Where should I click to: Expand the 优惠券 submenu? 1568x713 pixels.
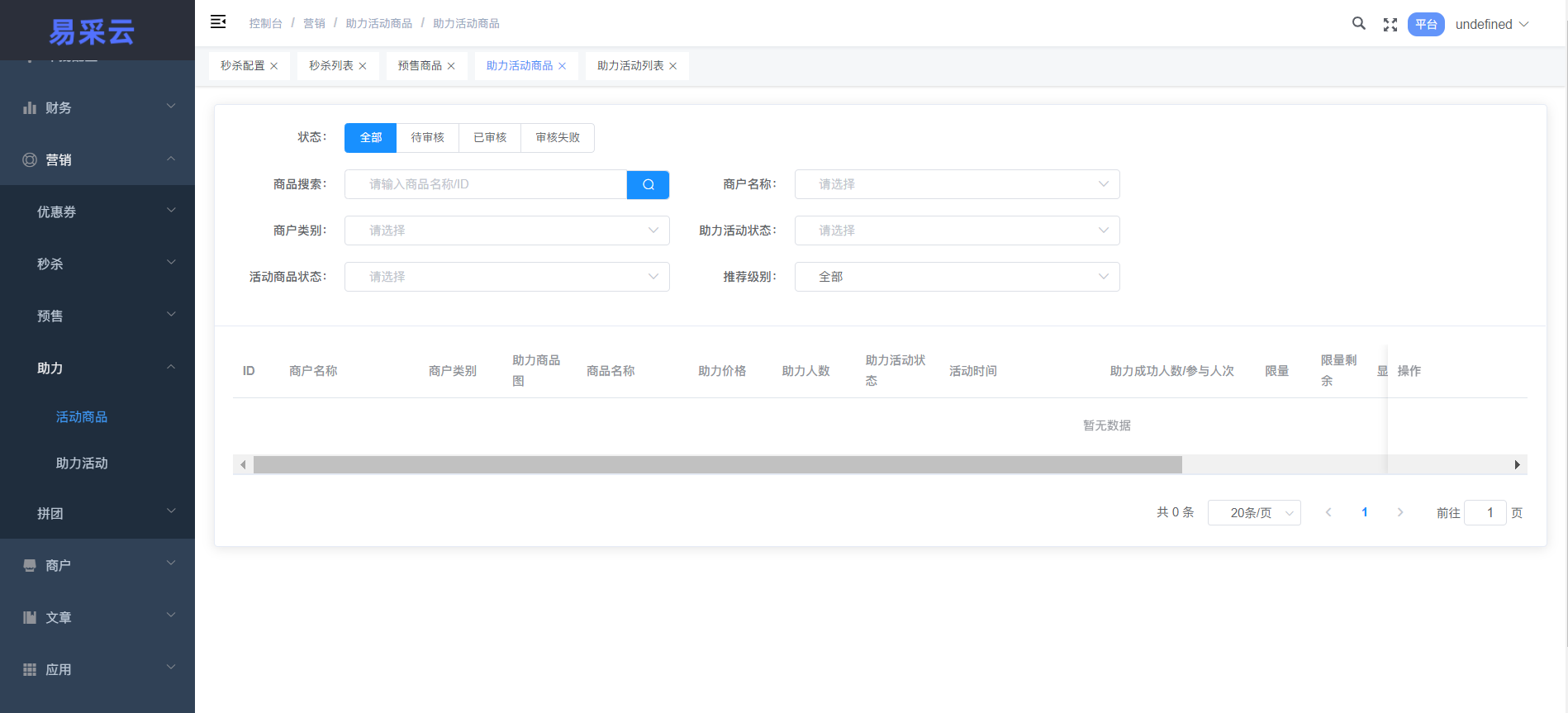coord(97,212)
